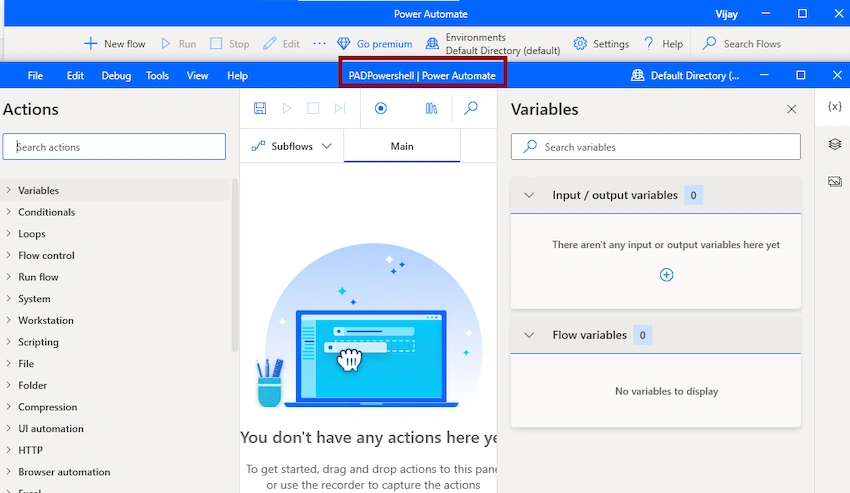Open the Subflows dropdown

(292, 146)
